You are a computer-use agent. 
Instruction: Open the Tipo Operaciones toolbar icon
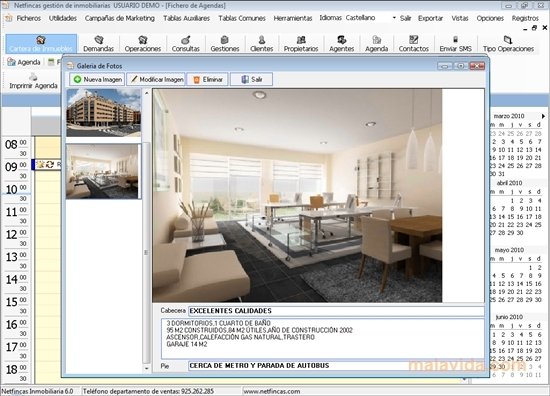(508, 43)
